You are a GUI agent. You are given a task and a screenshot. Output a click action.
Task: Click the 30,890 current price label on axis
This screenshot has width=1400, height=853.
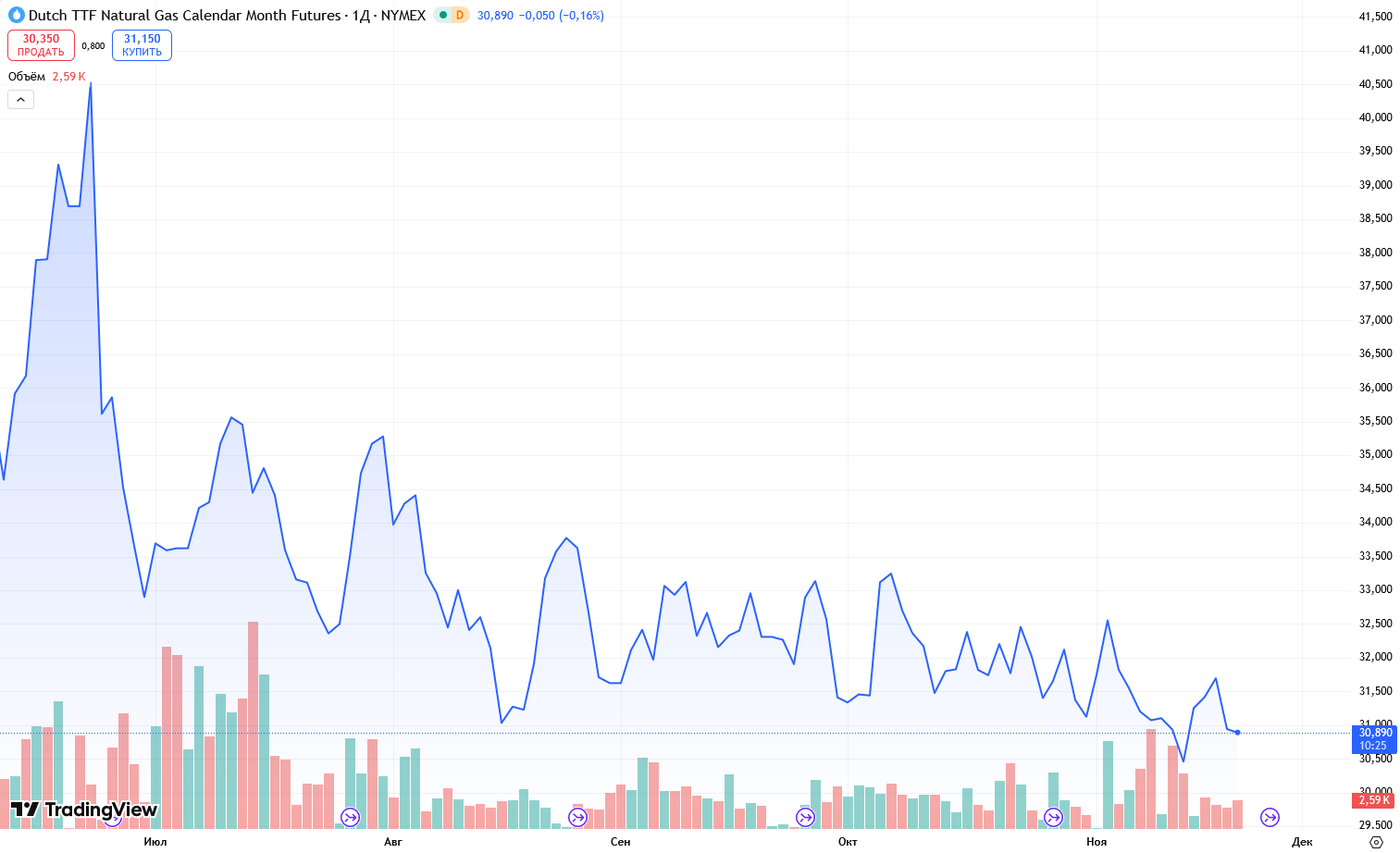point(1375,733)
